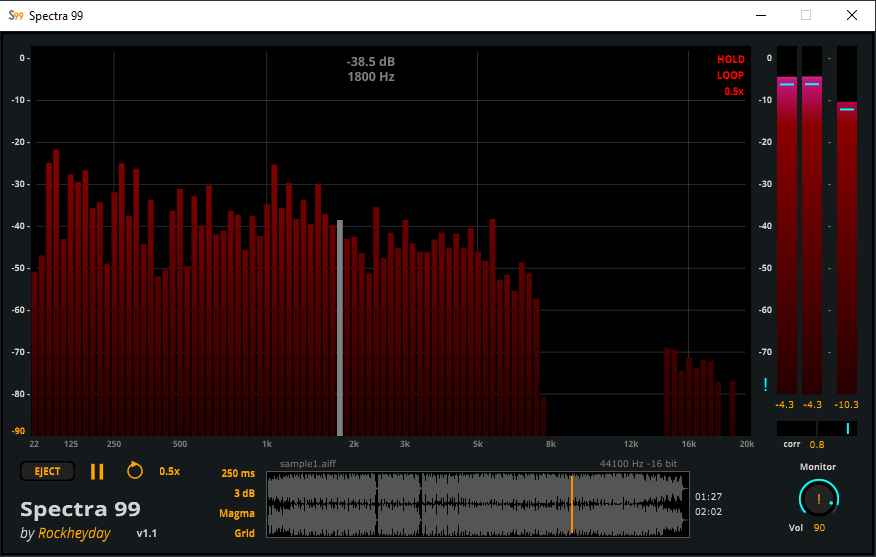Click the orange playhead in waveform
Image resolution: width=876 pixels, height=557 pixels.
pos(572,504)
